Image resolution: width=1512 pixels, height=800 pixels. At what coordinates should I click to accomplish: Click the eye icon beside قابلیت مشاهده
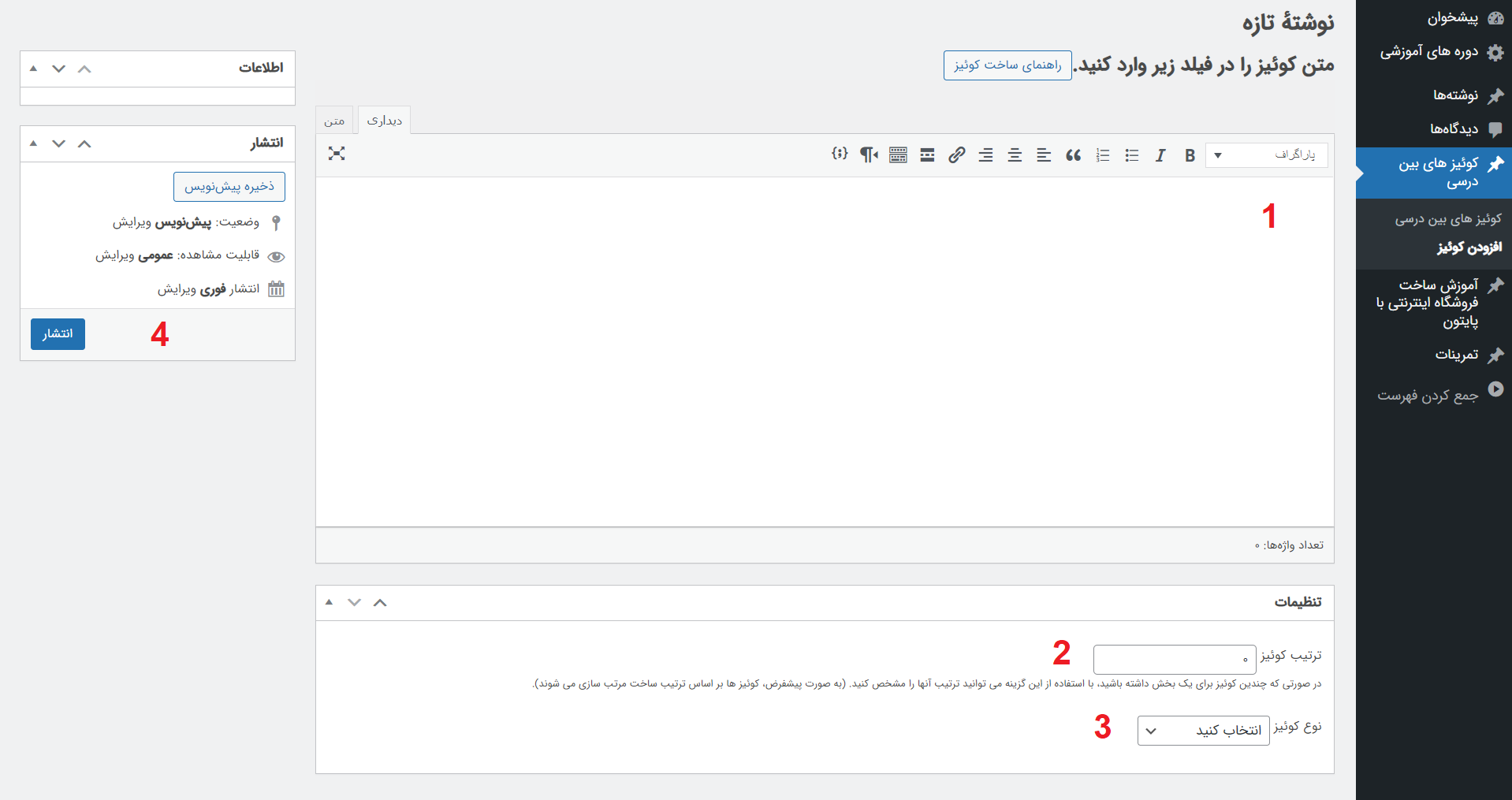[x=276, y=256]
